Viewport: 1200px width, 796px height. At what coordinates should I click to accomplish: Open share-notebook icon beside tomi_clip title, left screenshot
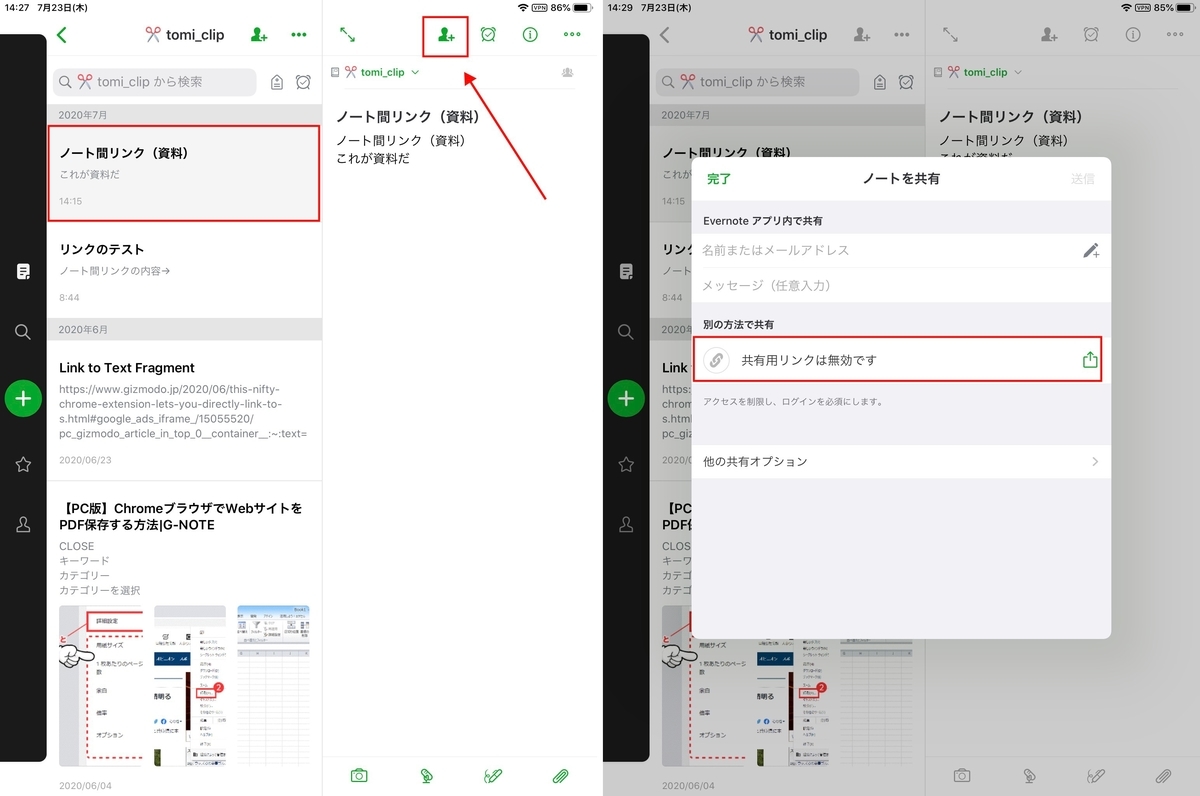(259, 35)
